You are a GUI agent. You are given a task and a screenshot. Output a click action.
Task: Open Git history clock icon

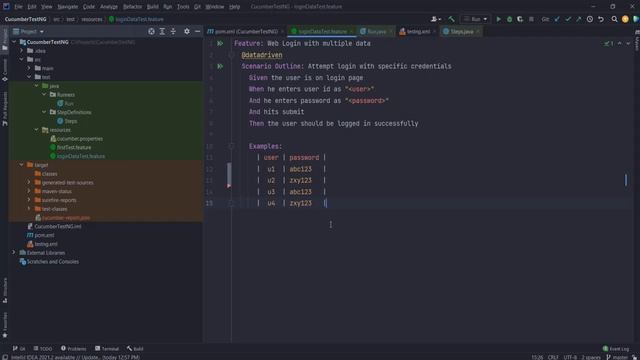pyautogui.click(x=590, y=19)
